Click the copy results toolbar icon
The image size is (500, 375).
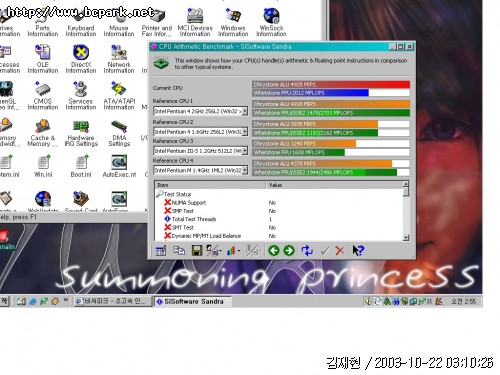(x=179, y=251)
